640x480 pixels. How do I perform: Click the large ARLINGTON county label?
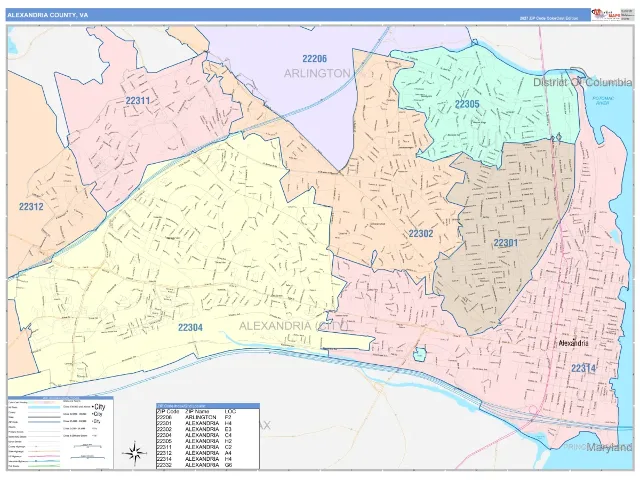pyautogui.click(x=317, y=73)
